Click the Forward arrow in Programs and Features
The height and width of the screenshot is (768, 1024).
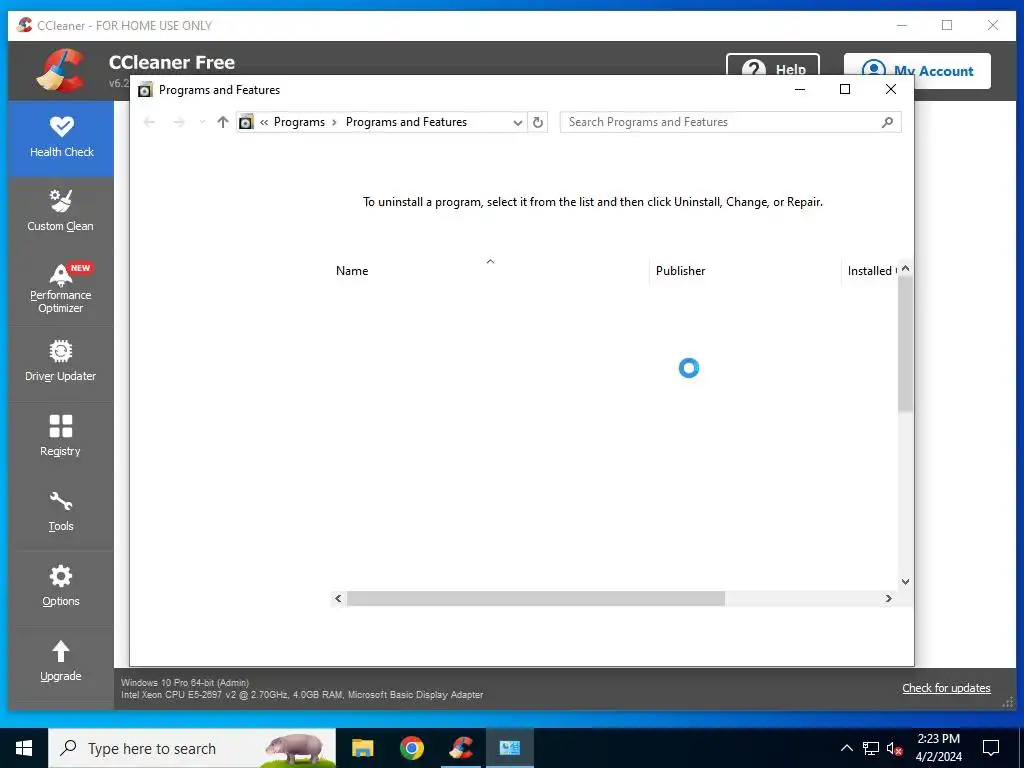(x=178, y=122)
